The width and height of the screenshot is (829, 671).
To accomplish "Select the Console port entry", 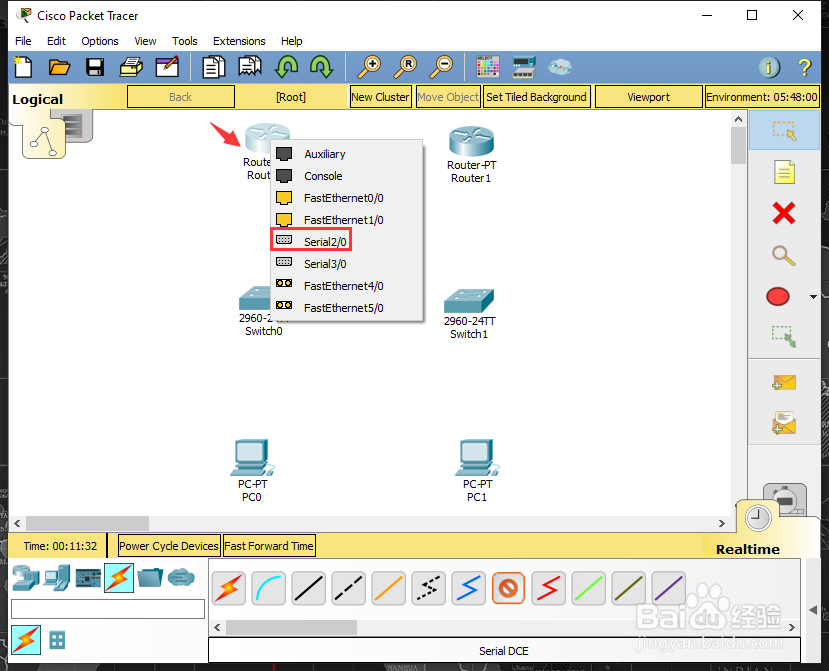I will tap(346, 176).
